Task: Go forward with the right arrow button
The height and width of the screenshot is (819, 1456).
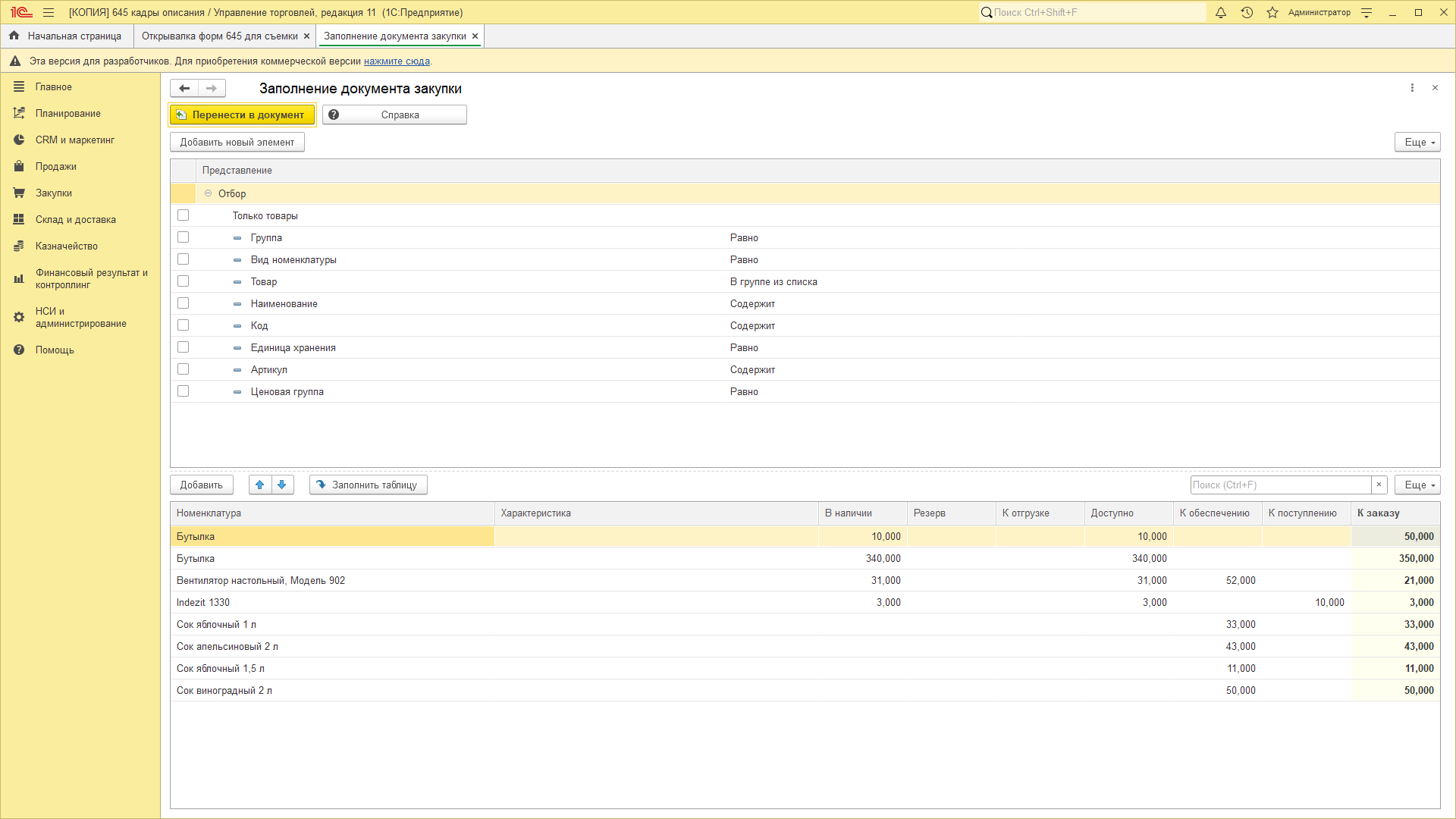Action: pos(212,89)
